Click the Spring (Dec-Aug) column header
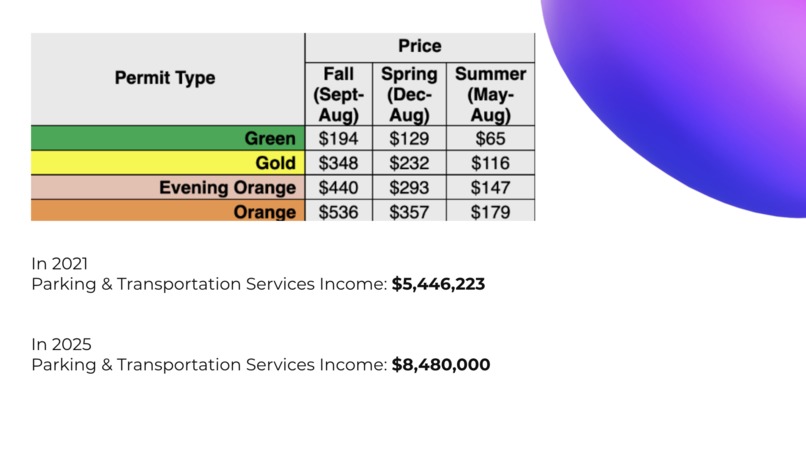The width and height of the screenshot is (806, 452). coord(409,95)
